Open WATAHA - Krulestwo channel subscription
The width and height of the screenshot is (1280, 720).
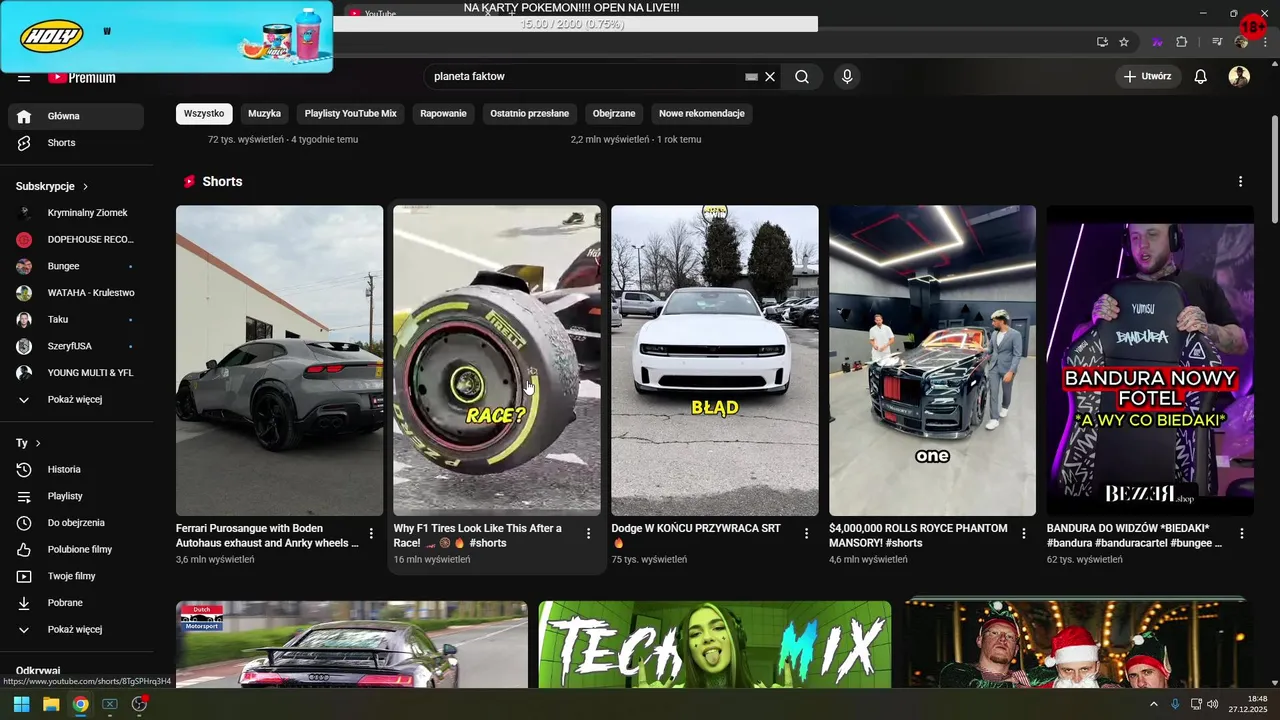[x=76, y=293]
